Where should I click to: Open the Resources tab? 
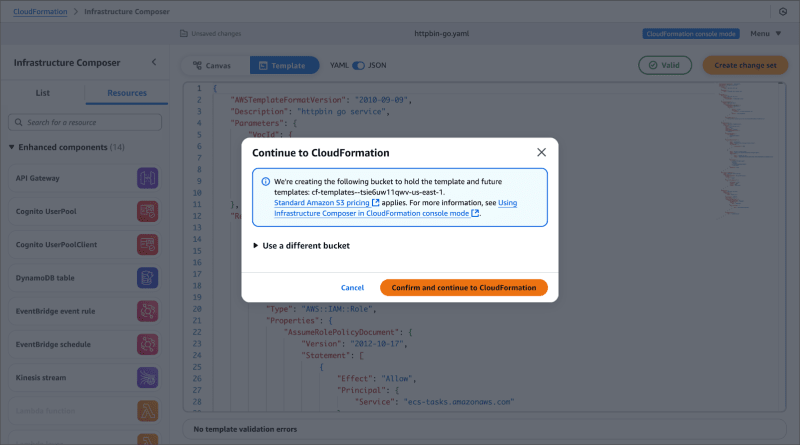(127, 93)
